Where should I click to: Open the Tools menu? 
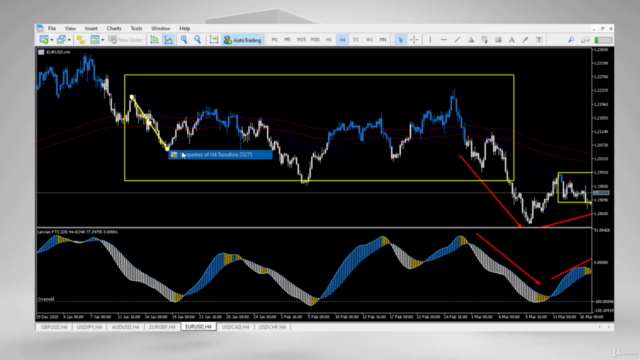pos(136,28)
